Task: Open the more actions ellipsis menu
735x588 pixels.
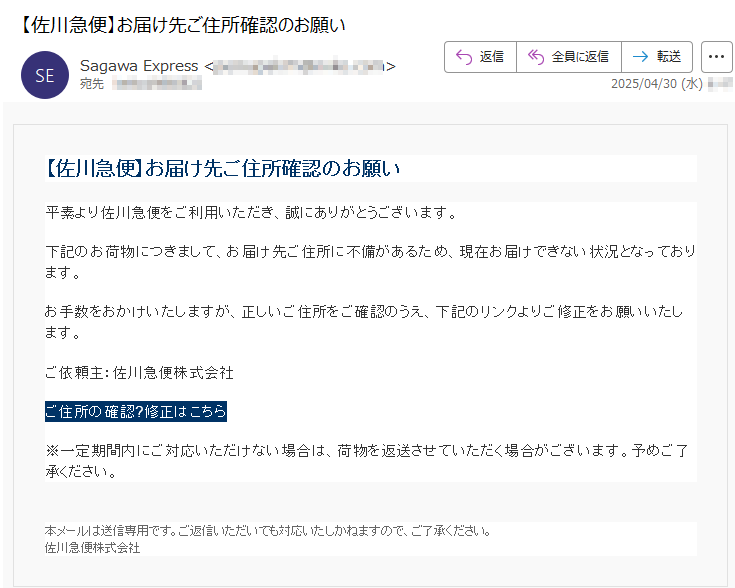Action: 716,57
